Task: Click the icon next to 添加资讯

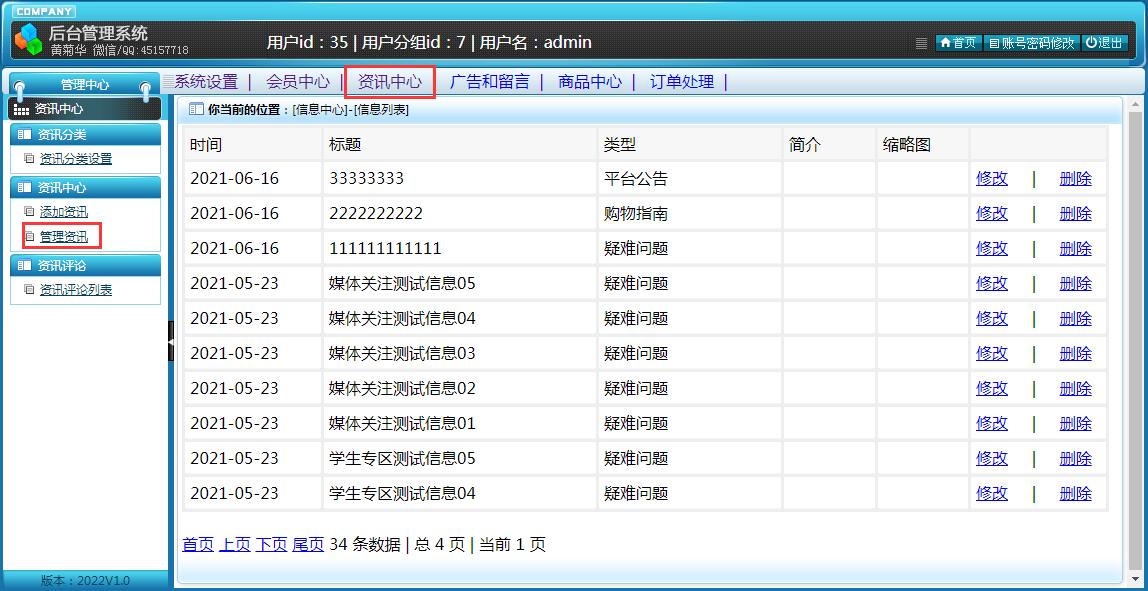Action: tap(29, 212)
